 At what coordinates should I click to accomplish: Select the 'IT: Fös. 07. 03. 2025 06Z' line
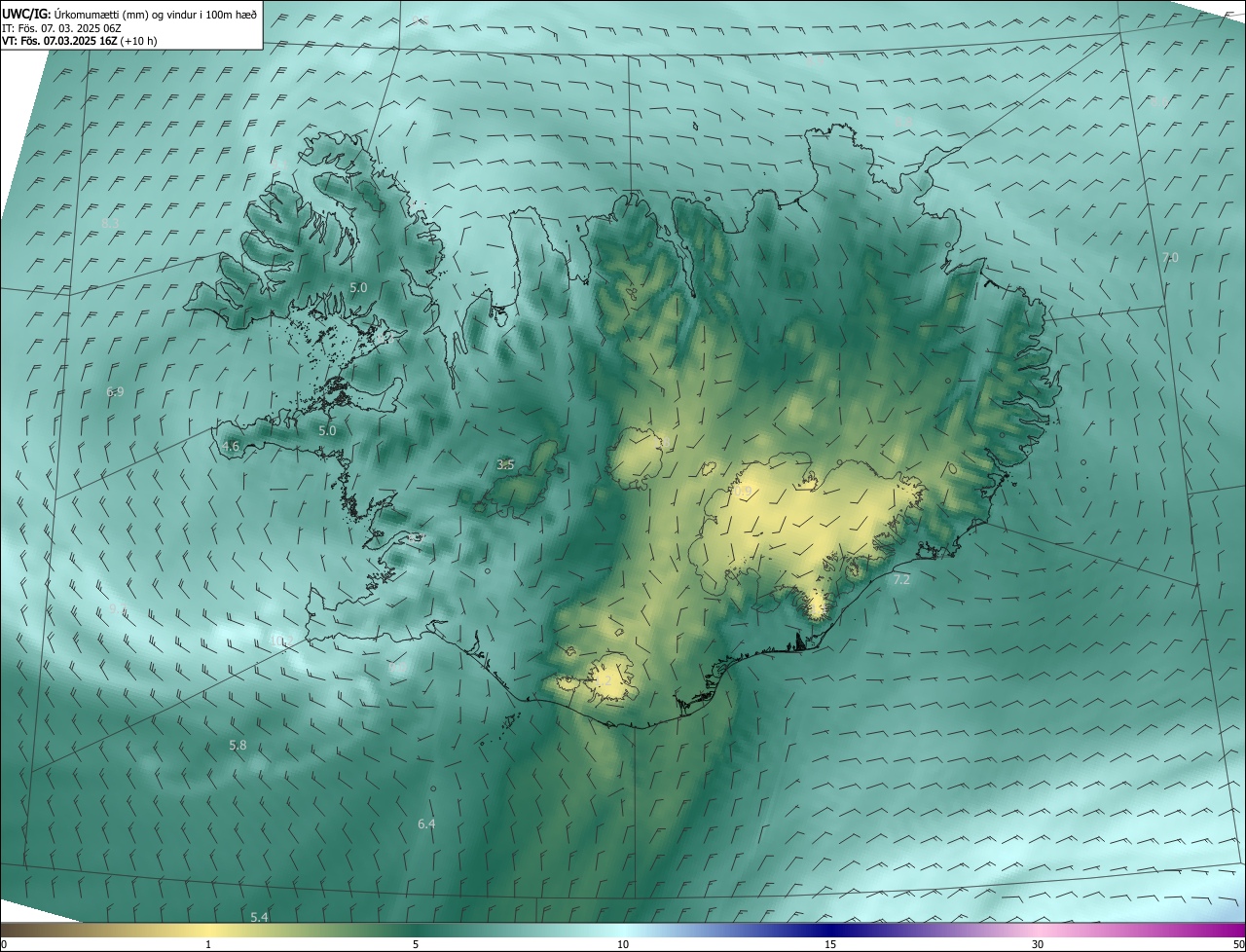coord(61,27)
